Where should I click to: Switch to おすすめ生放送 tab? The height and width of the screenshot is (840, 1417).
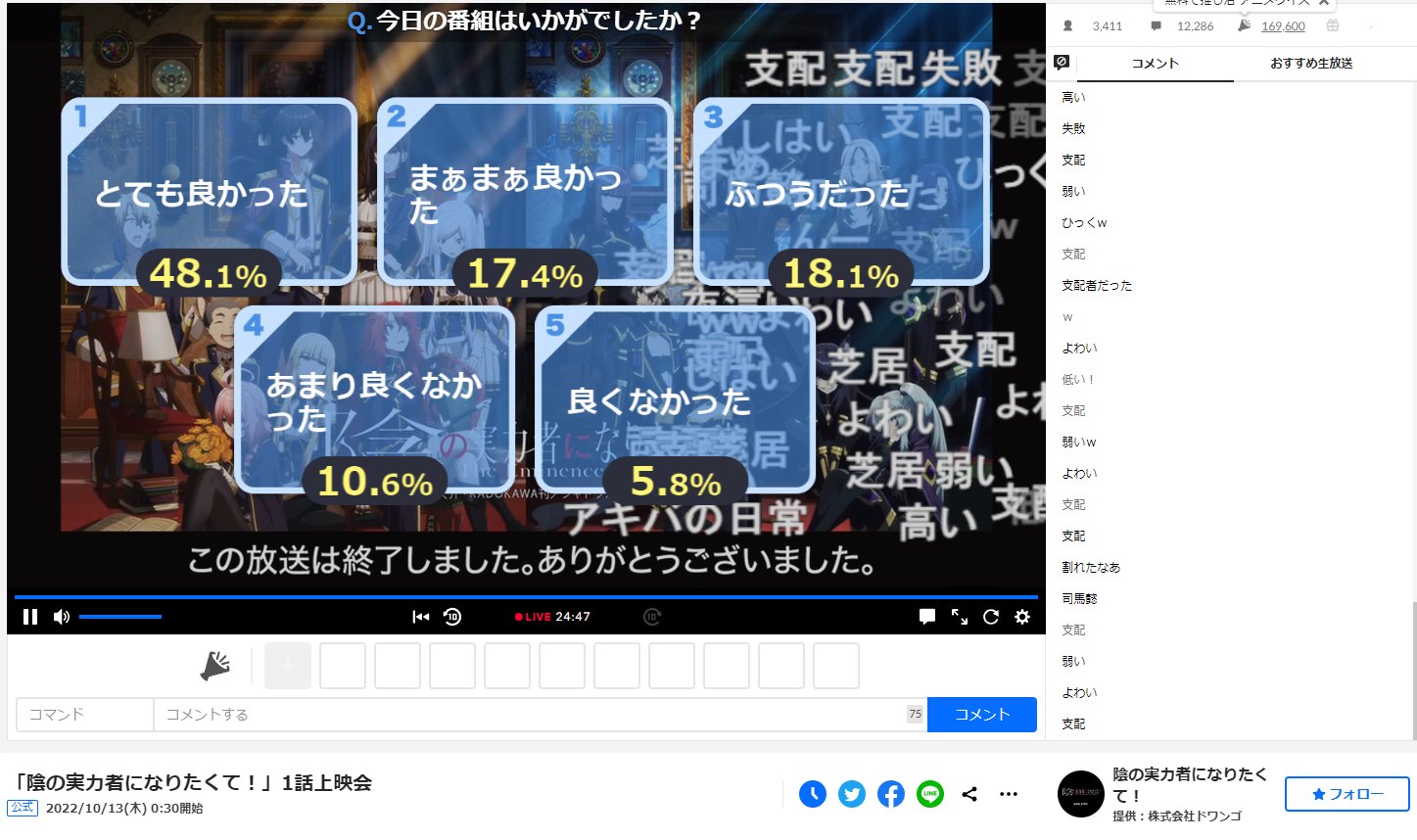(x=1311, y=64)
